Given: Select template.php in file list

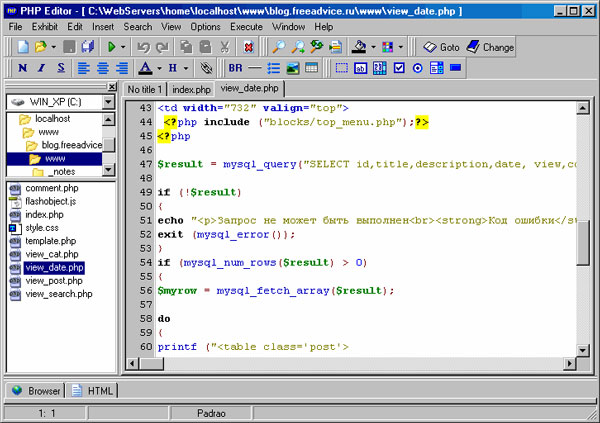Looking at the screenshot, I should 51,241.
